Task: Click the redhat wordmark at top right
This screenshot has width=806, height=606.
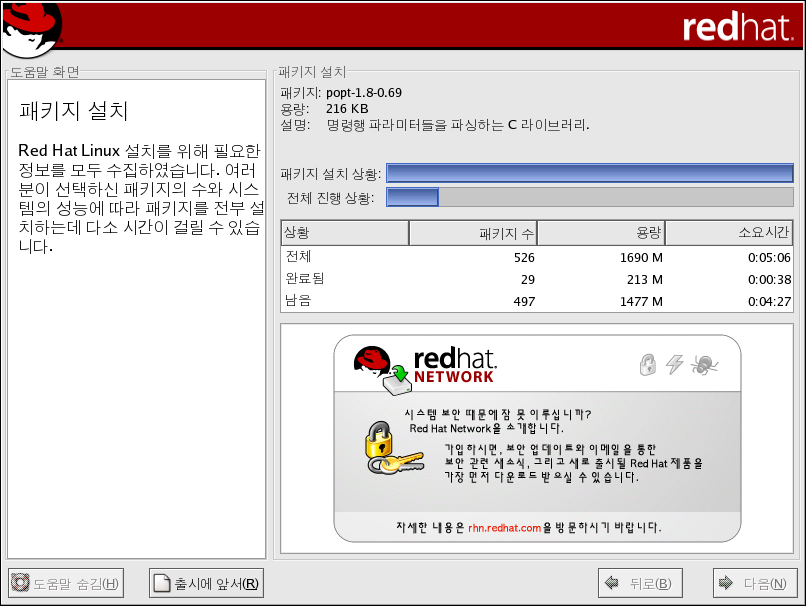Action: (x=738, y=28)
